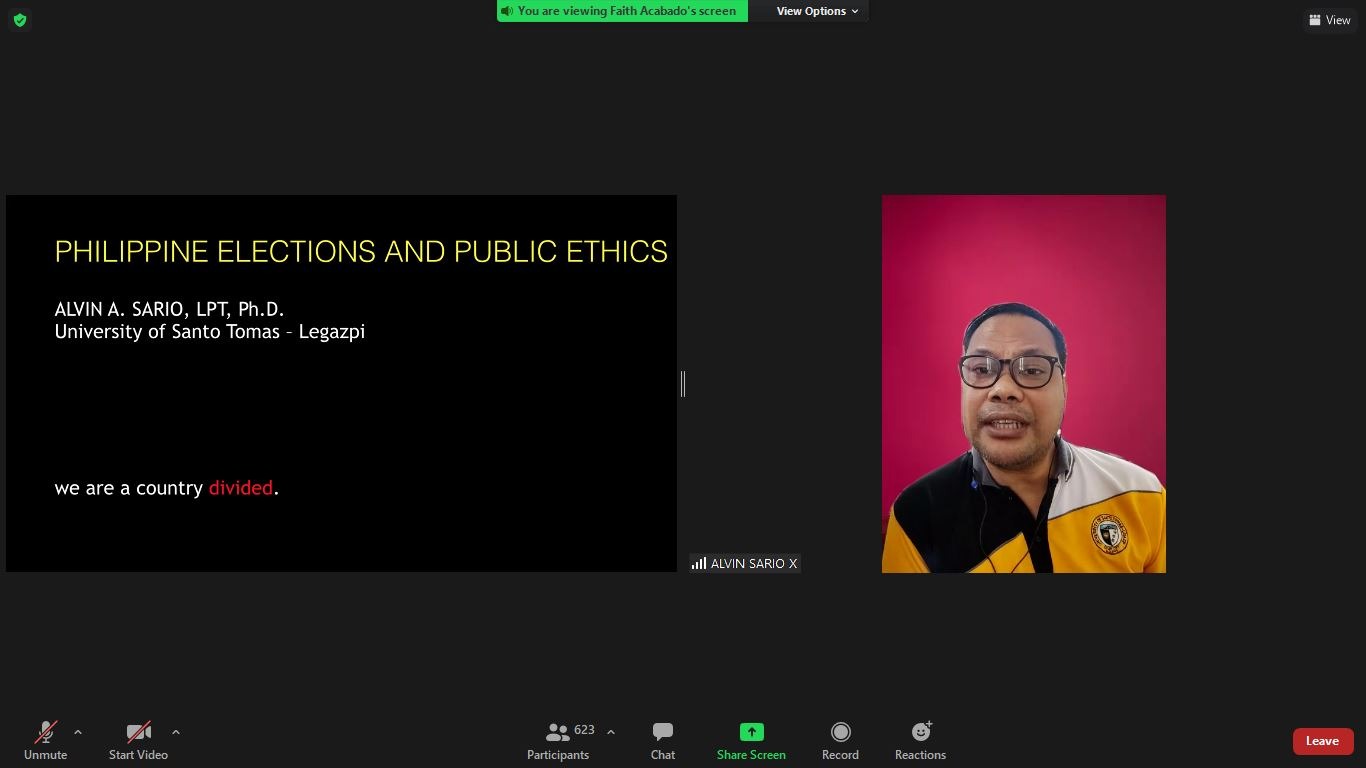Click the screen viewing notification banner
The height and width of the screenshot is (768, 1366).
[622, 11]
